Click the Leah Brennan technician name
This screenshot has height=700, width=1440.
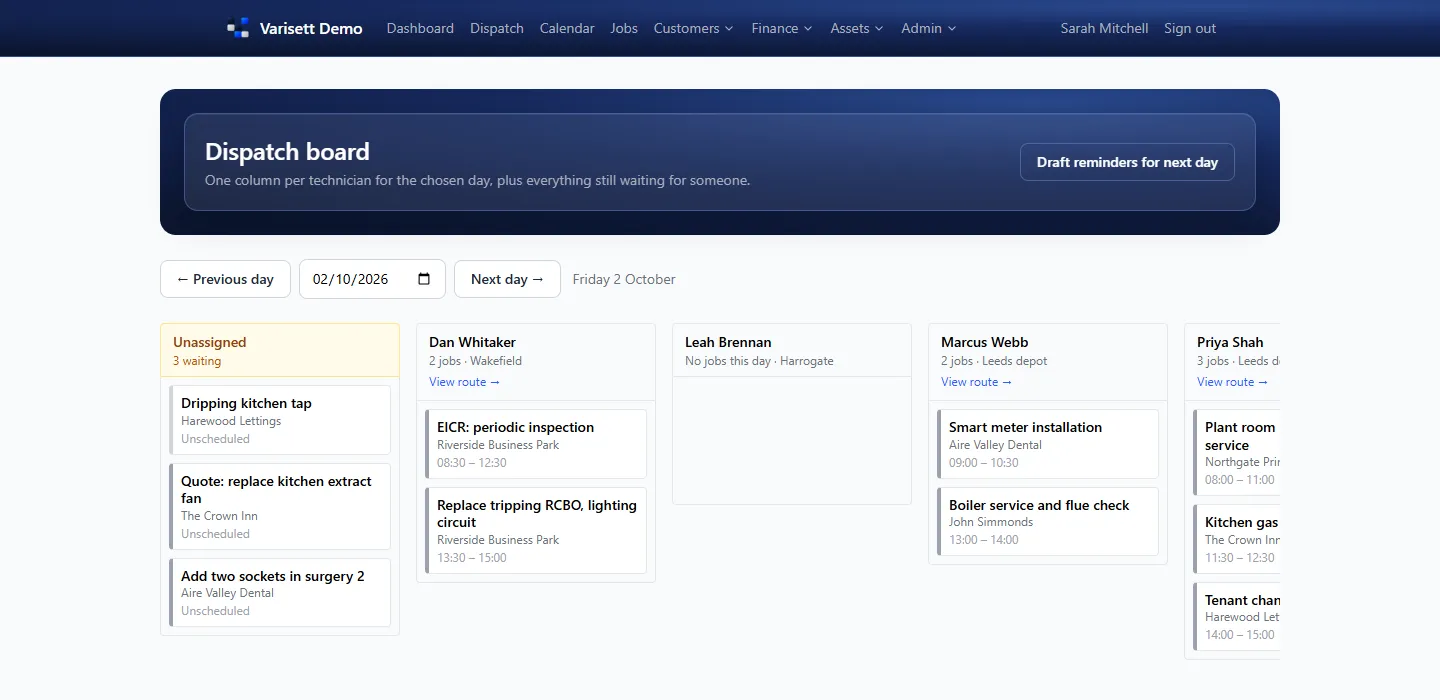click(728, 342)
